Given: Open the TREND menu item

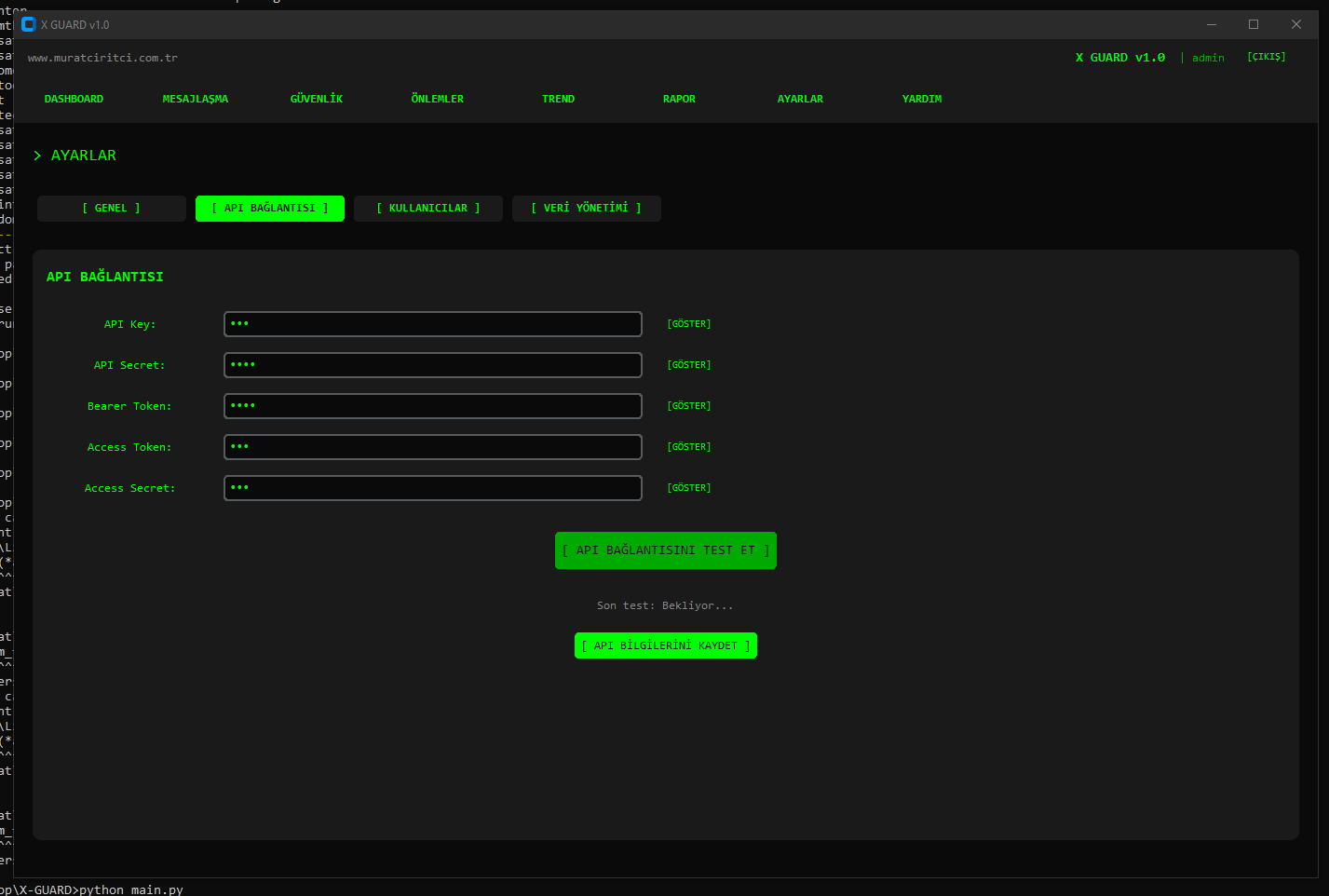Looking at the screenshot, I should (558, 99).
